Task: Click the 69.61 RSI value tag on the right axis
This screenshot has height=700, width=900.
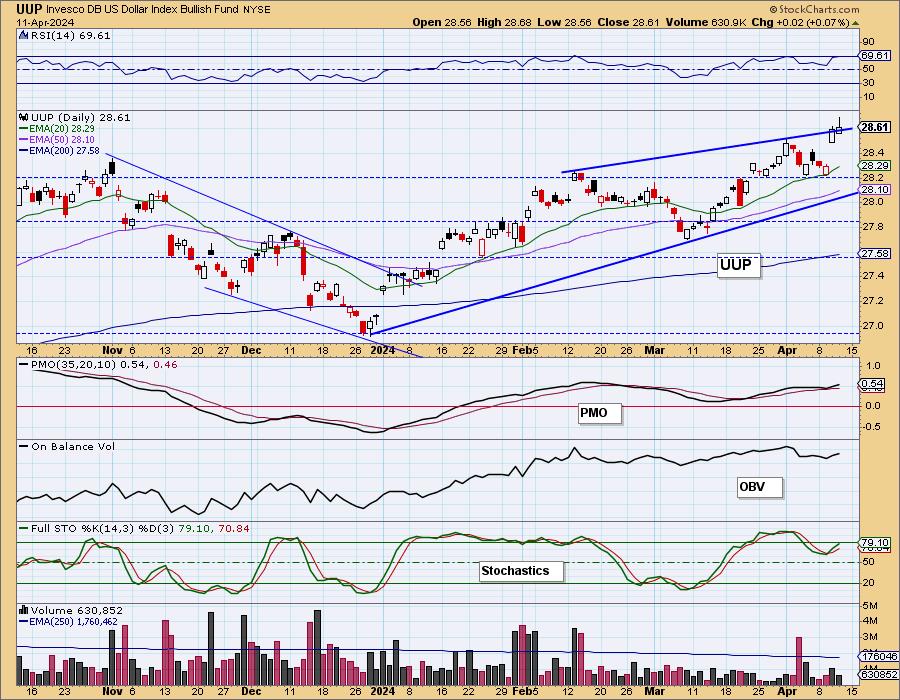Action: pos(875,56)
